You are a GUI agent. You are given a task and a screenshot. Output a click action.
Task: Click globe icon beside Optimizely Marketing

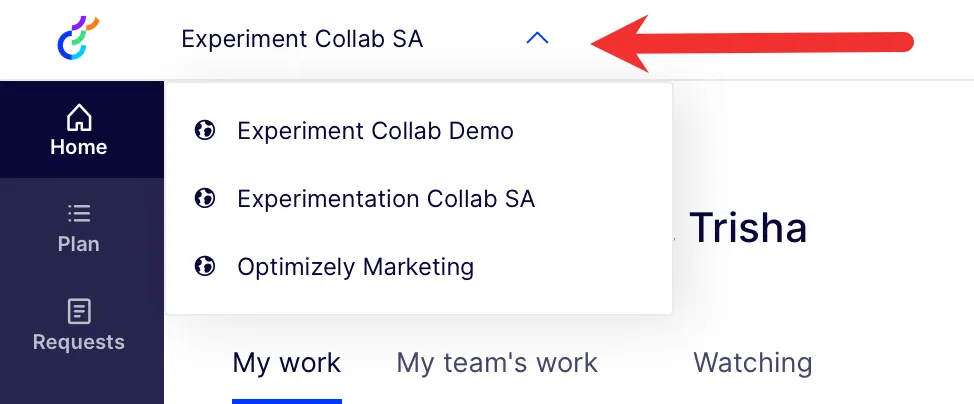204,267
